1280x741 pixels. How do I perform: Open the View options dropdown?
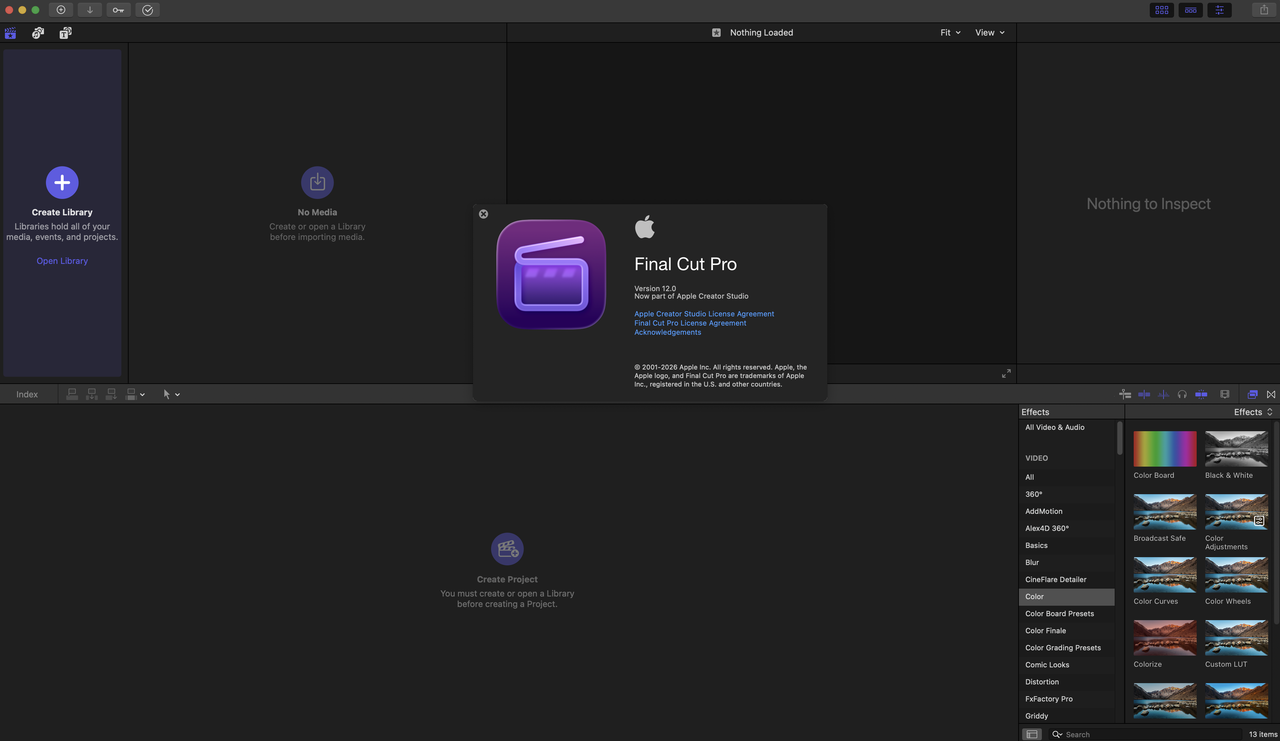point(990,33)
